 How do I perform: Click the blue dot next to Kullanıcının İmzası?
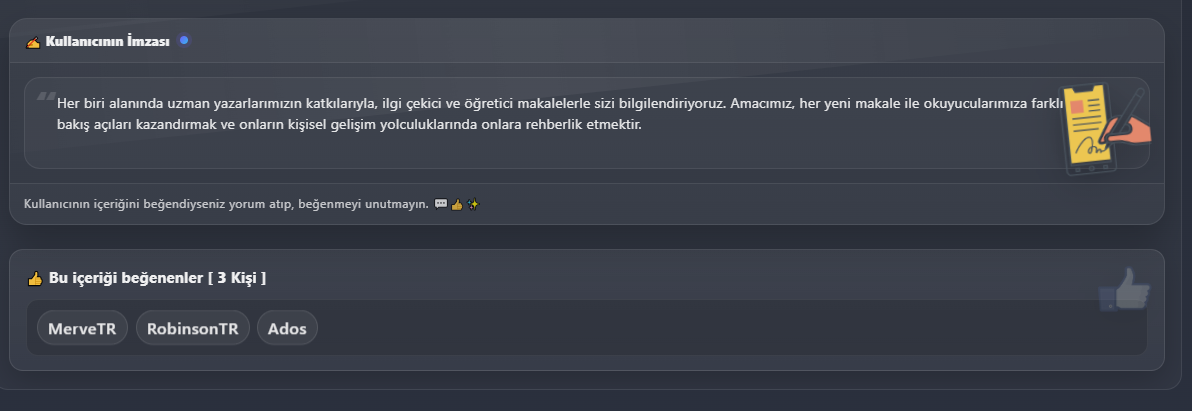pyautogui.click(x=184, y=40)
